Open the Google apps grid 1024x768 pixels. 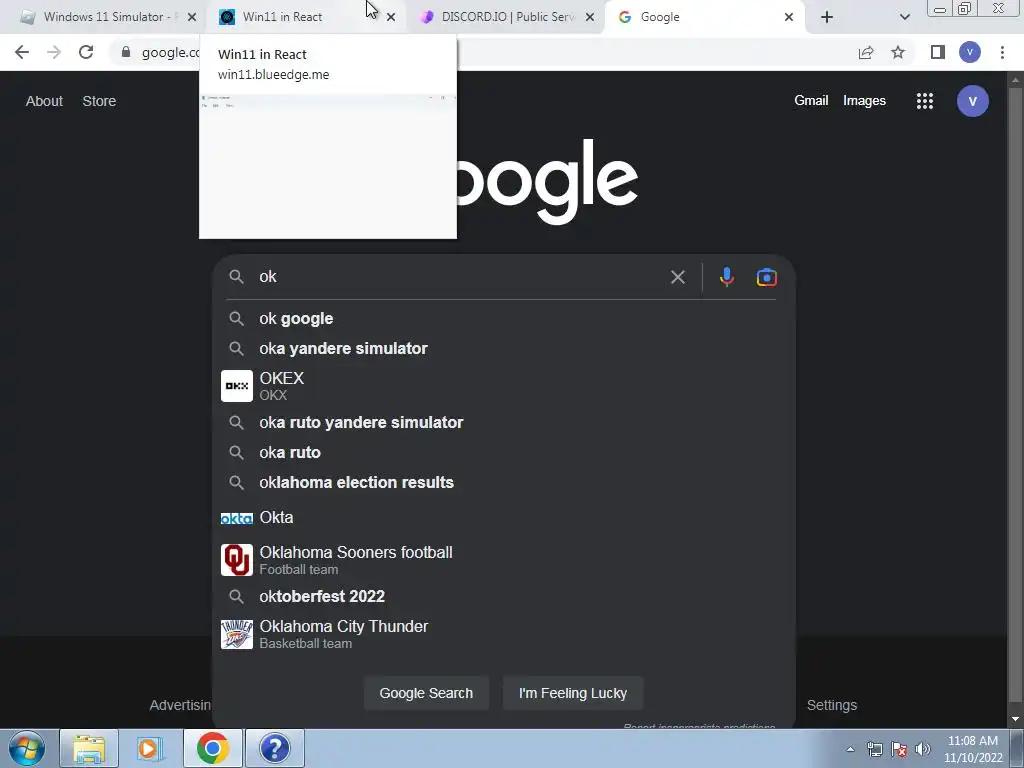925,101
